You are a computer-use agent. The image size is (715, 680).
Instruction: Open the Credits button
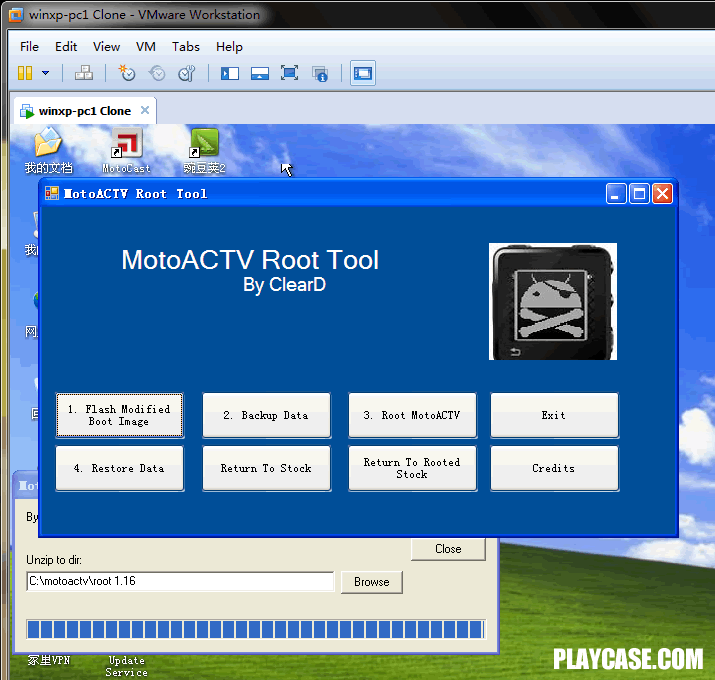pos(554,468)
